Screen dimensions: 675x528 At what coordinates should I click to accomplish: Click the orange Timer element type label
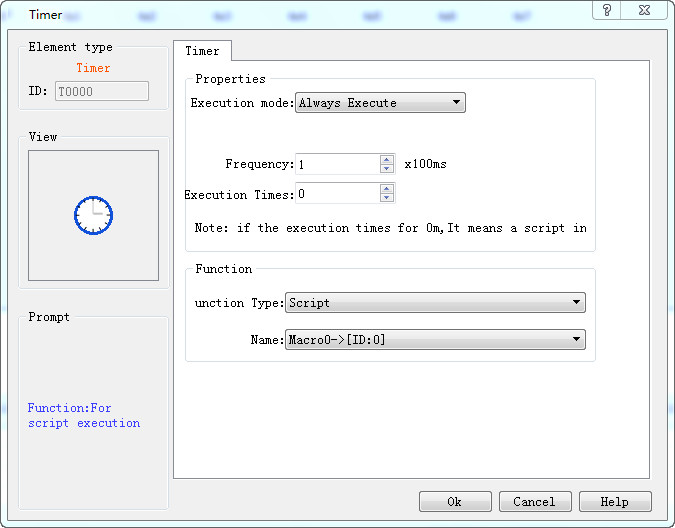point(93,68)
